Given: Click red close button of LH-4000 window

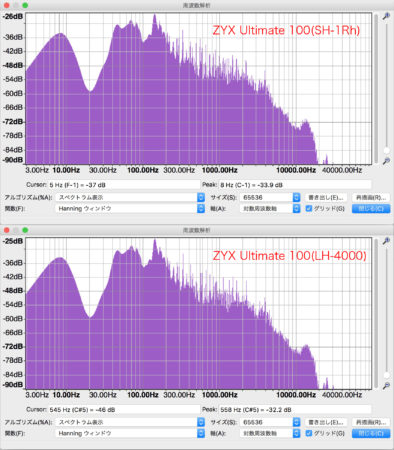Looking at the screenshot, I should click(6, 230).
